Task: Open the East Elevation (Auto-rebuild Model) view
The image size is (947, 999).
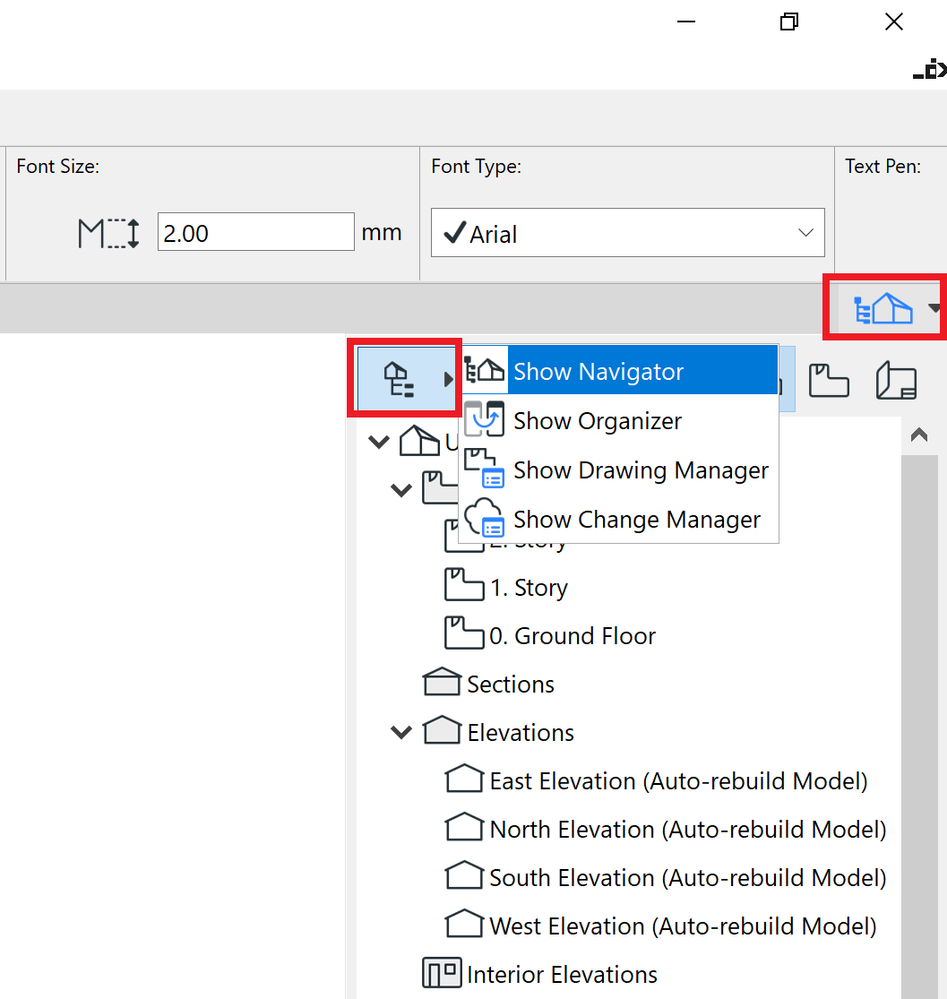Action: tap(678, 780)
